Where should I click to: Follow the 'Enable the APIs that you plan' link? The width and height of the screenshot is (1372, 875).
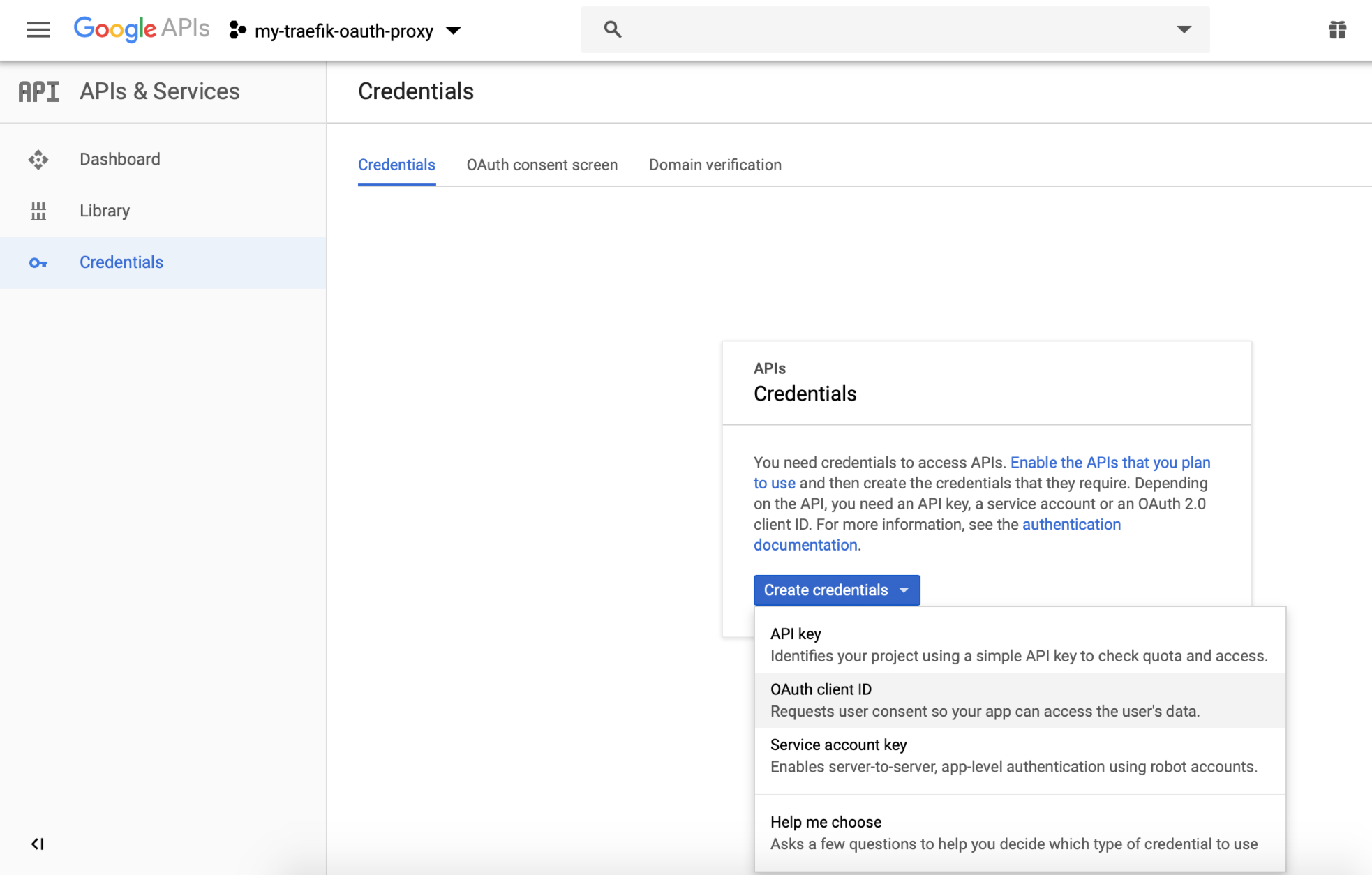(1110, 463)
